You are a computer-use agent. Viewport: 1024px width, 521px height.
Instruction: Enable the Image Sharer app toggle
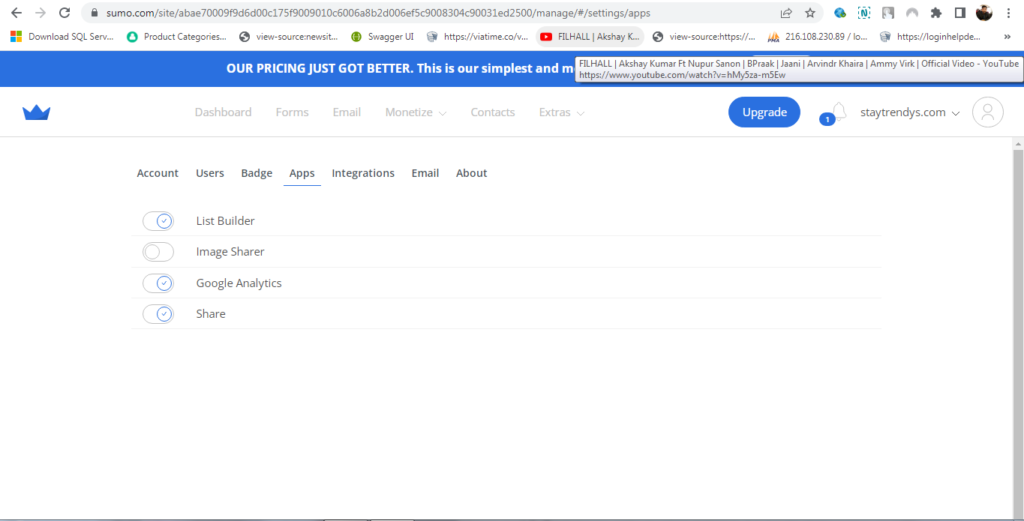coord(158,252)
